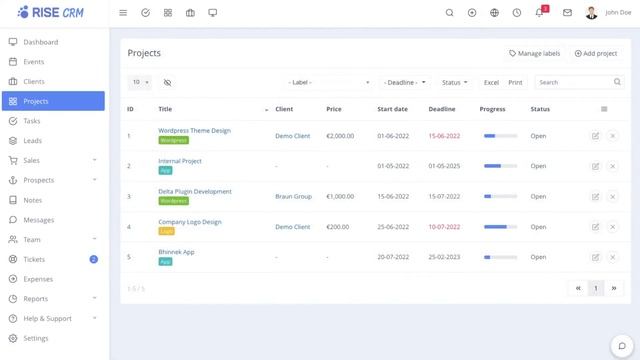Viewport: 640px width, 360px height.
Task: Click the quick add plus circle icon
Action: (472, 13)
